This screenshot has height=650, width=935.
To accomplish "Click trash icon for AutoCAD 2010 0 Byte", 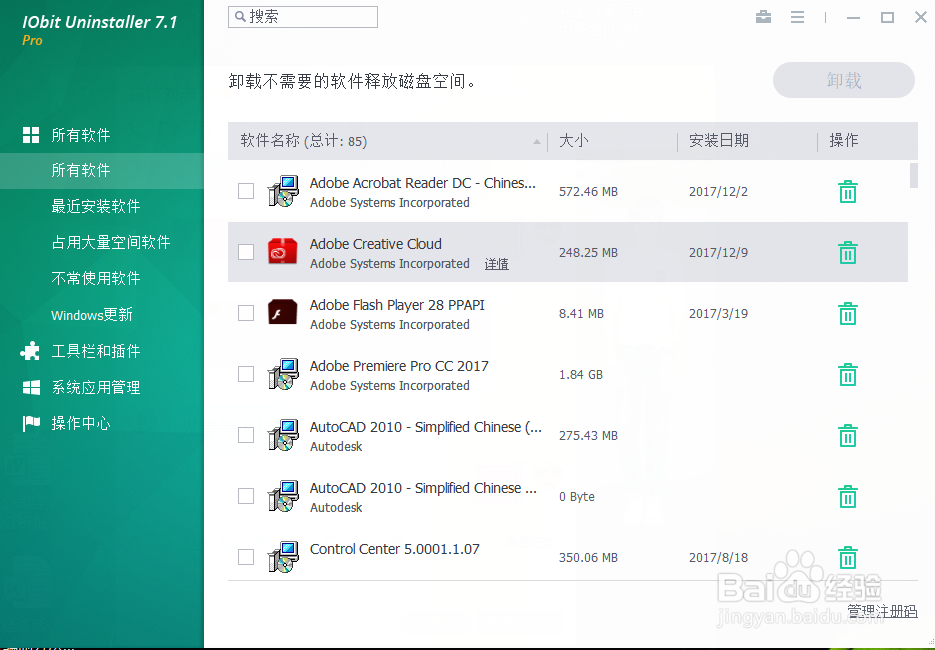I will click(847, 497).
